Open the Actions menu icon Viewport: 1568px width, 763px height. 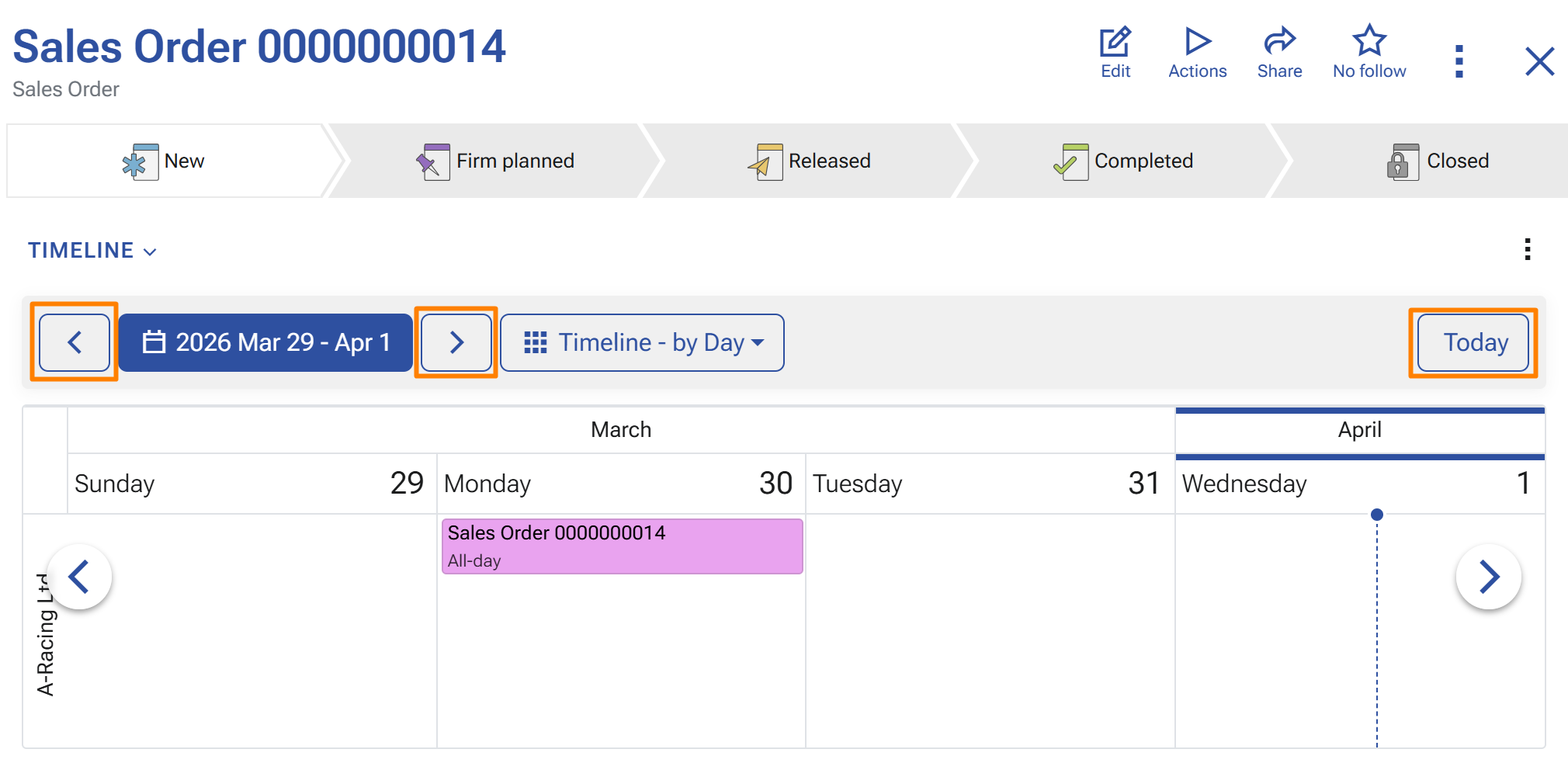pyautogui.click(x=1196, y=43)
